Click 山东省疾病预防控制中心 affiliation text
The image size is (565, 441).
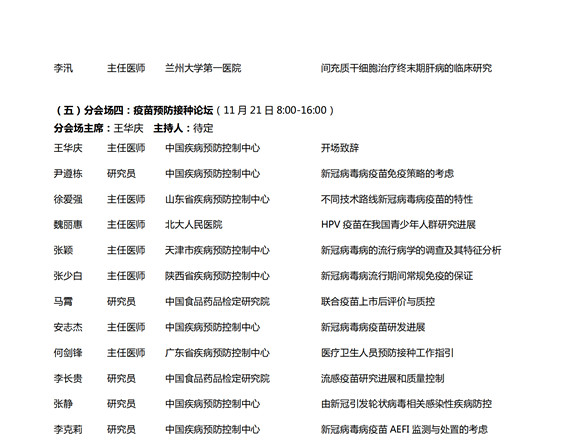(x=217, y=199)
